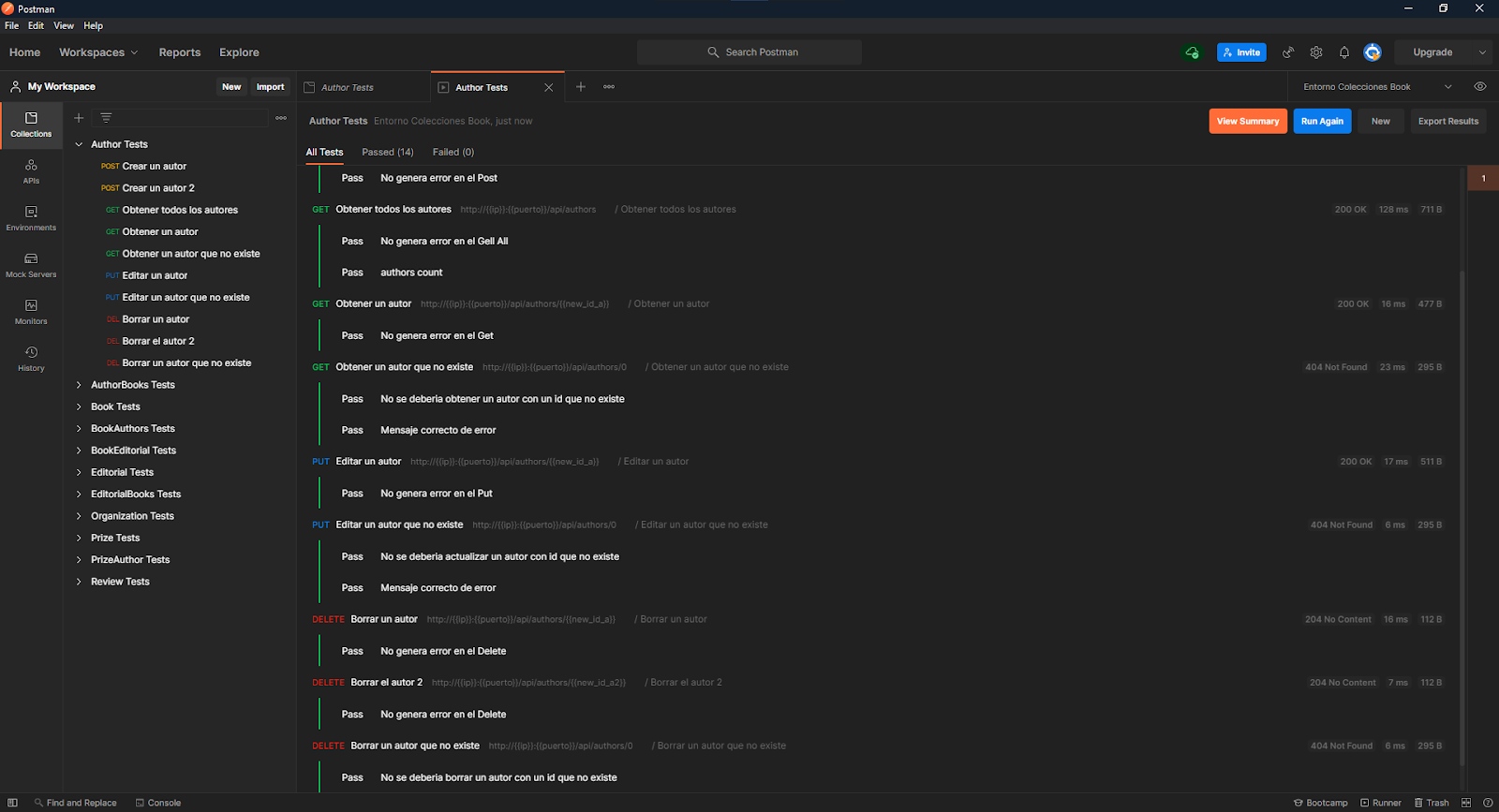Click New button in My Workspace
Screen dimensions: 1499x812
click(x=231, y=87)
